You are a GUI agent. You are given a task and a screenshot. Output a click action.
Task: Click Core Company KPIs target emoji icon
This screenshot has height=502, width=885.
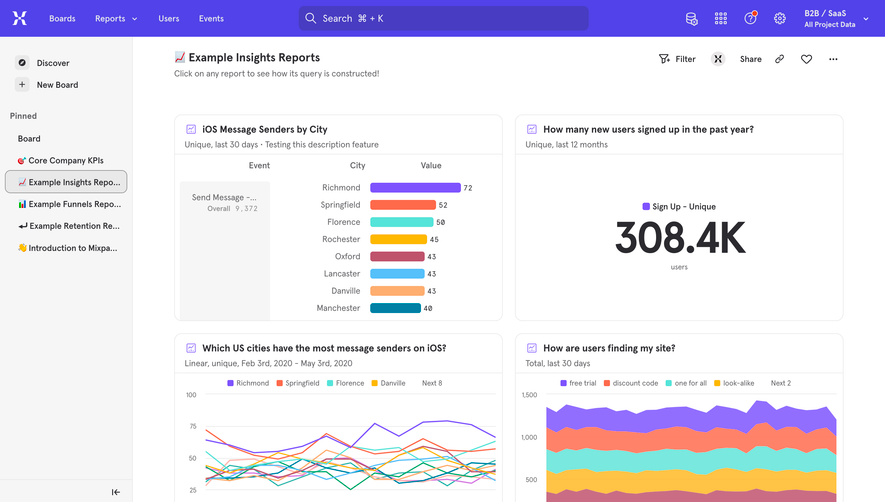click(22, 160)
